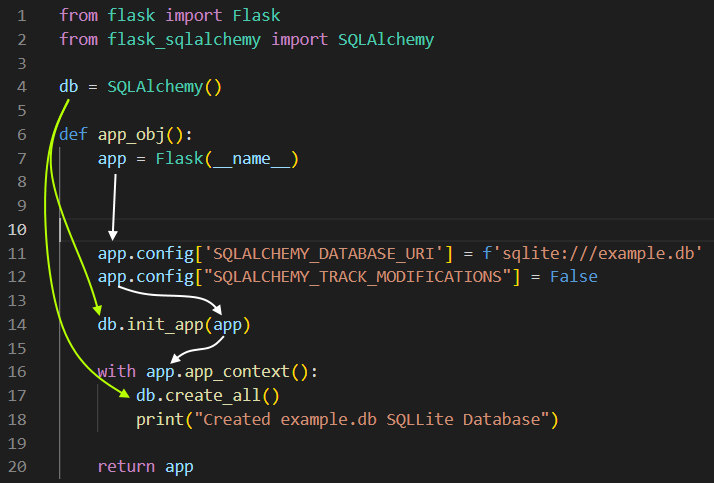Click the Flask(__name__) constructor call
Image resolution: width=714 pixels, height=483 pixels.
(227, 158)
